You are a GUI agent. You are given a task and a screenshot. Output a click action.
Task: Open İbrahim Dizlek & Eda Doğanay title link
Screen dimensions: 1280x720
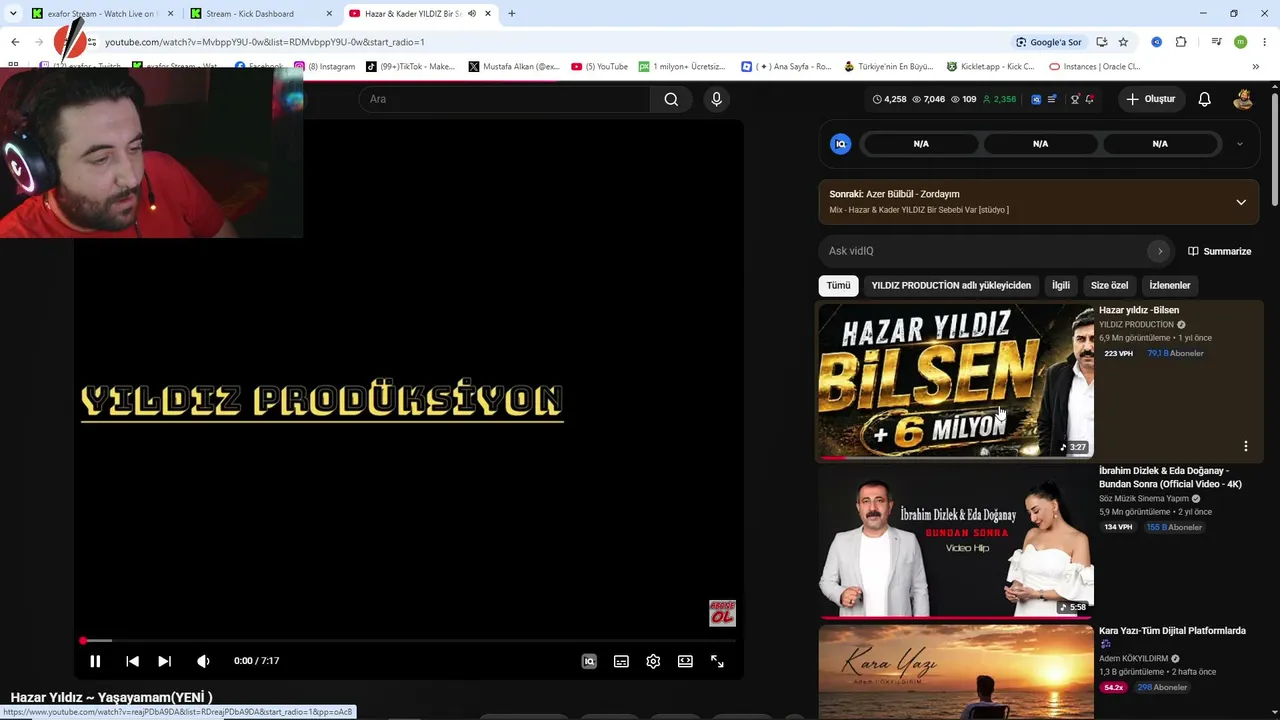(x=1170, y=477)
